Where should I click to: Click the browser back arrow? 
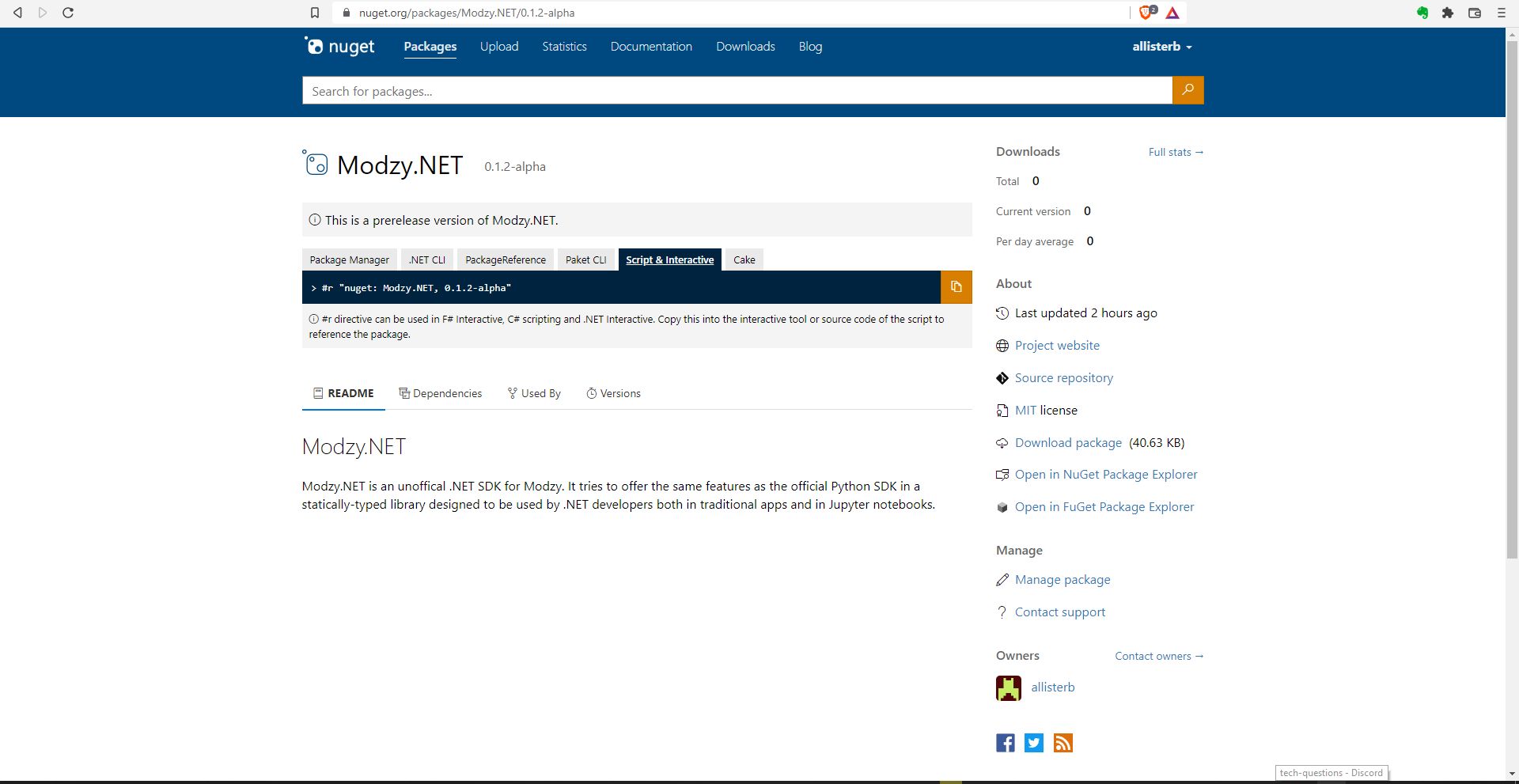(17, 13)
